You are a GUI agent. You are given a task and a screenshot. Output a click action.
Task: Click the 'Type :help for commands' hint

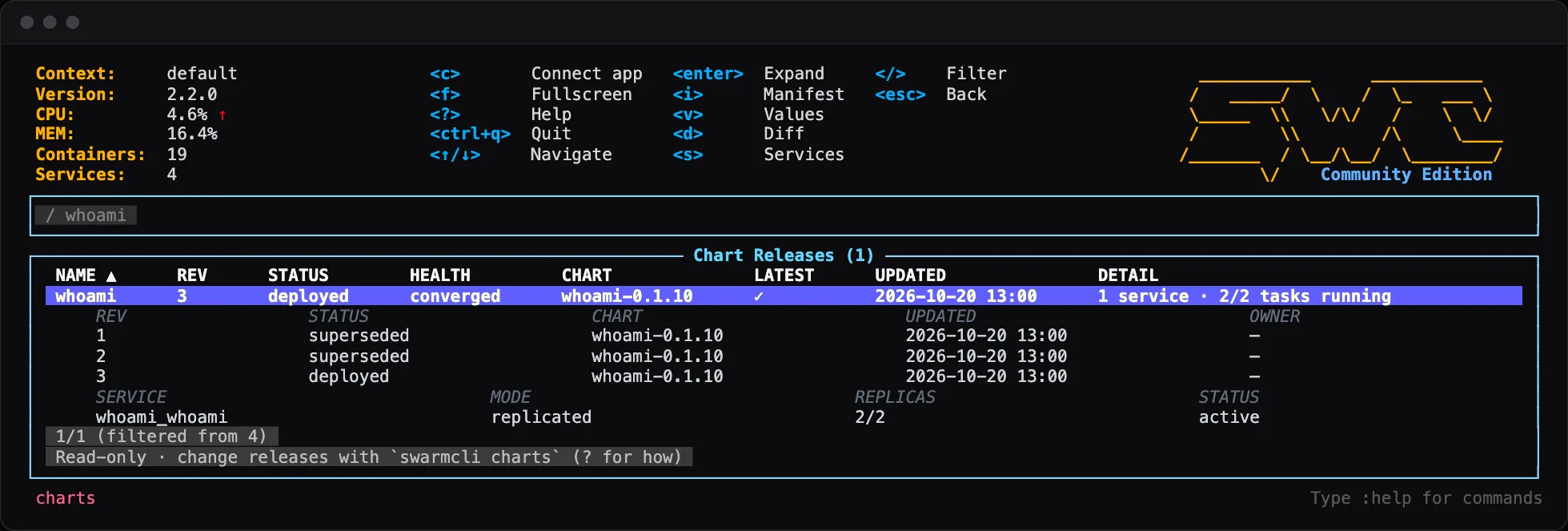point(1426,498)
